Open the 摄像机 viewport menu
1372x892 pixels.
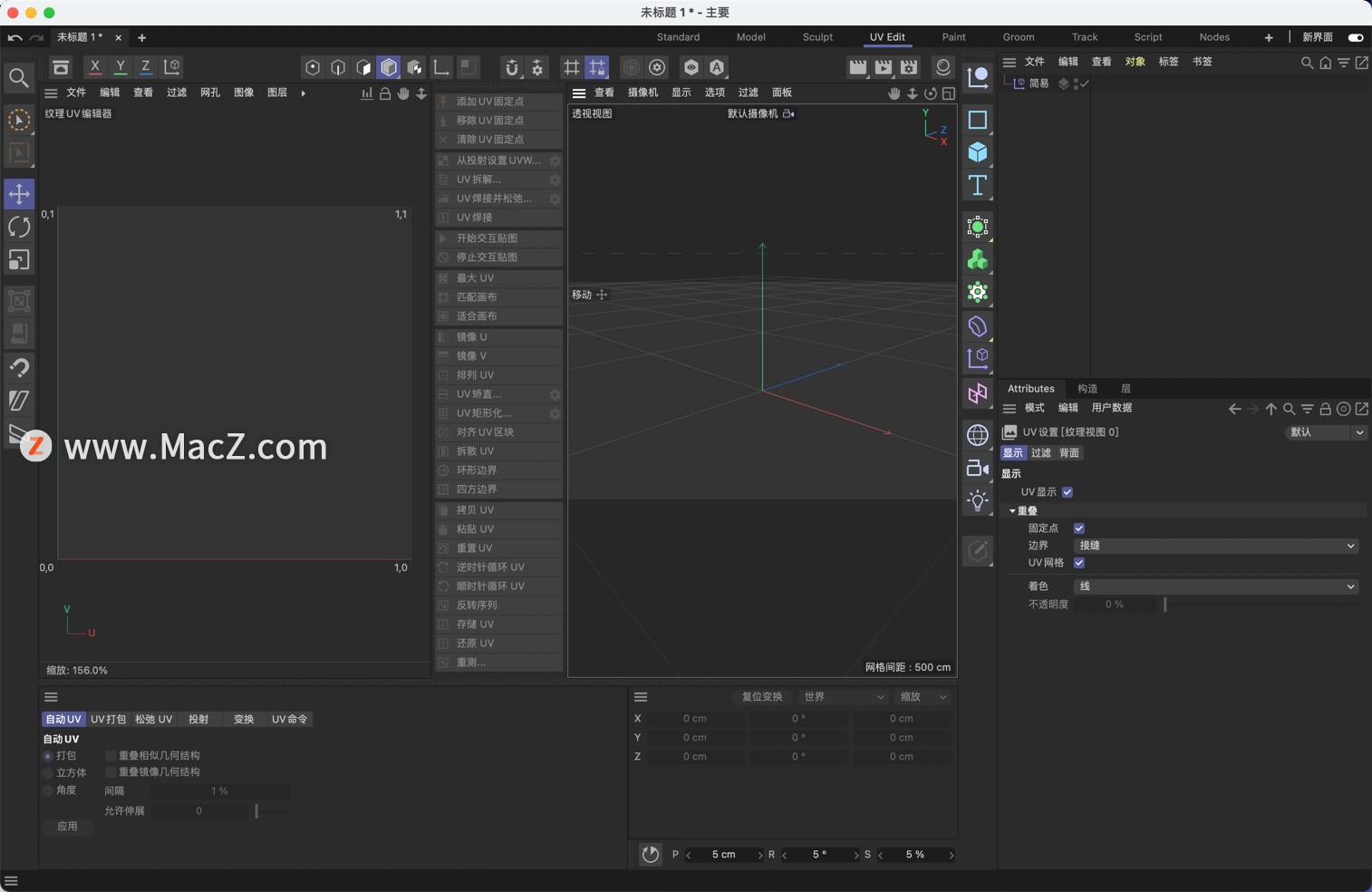click(643, 92)
